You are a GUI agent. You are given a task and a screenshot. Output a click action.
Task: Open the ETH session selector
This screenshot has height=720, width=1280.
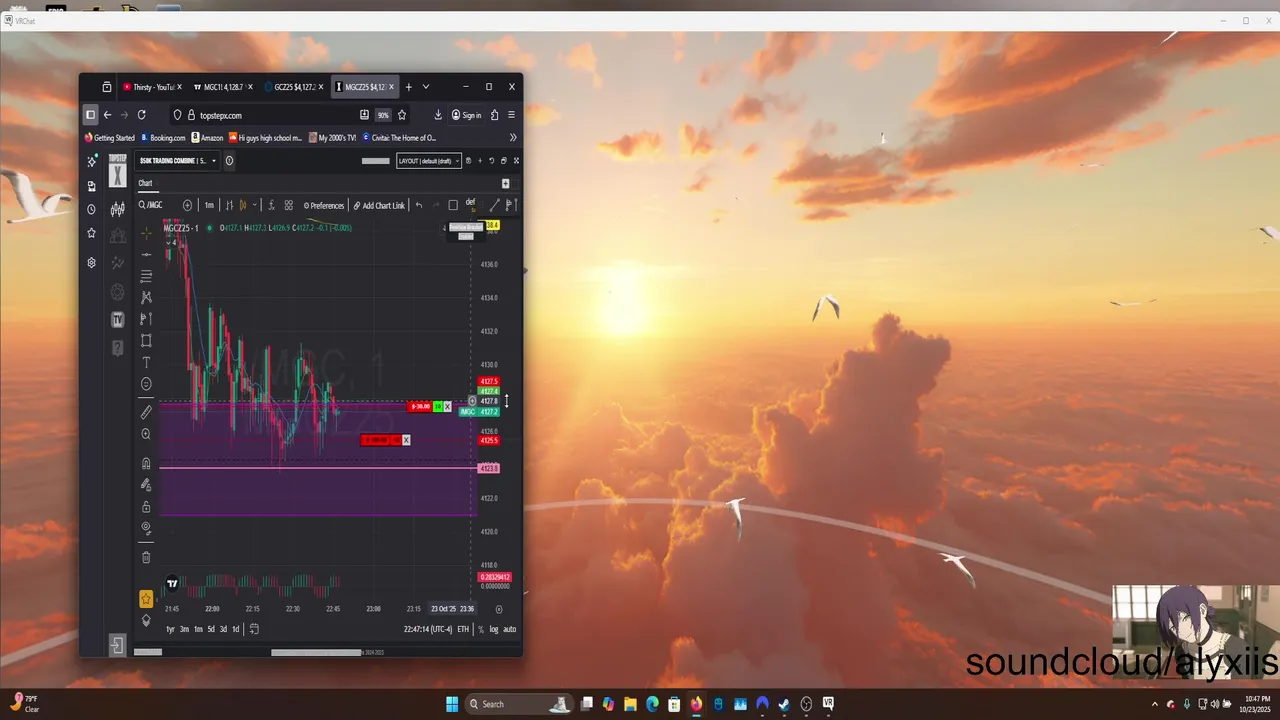(463, 629)
